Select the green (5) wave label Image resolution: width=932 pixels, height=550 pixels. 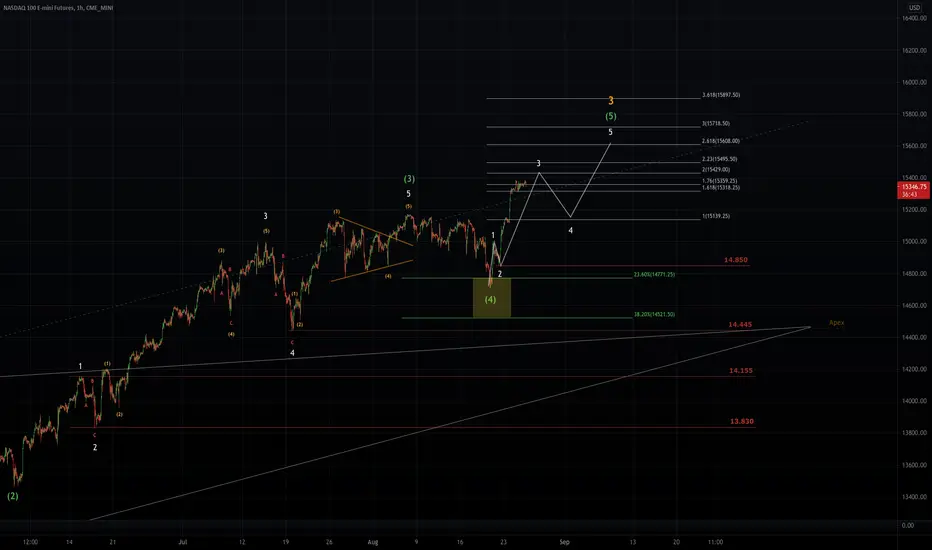(x=610, y=117)
